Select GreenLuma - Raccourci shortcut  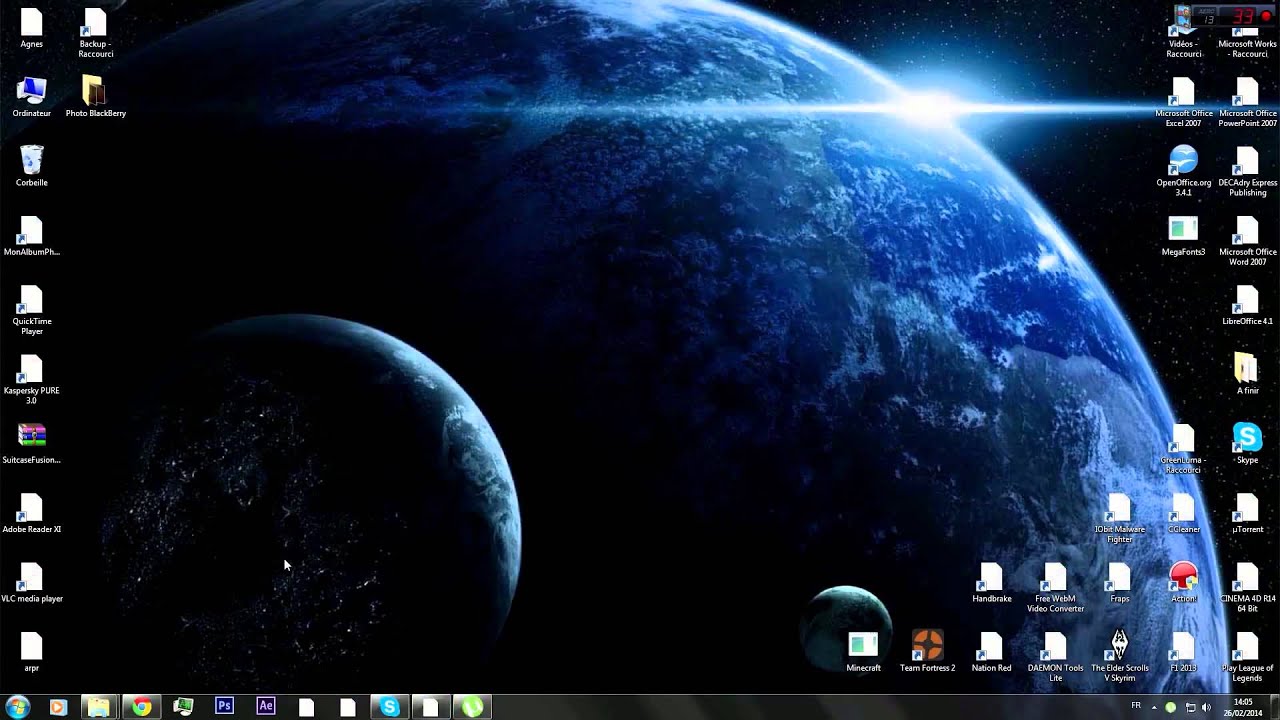pyautogui.click(x=1184, y=449)
